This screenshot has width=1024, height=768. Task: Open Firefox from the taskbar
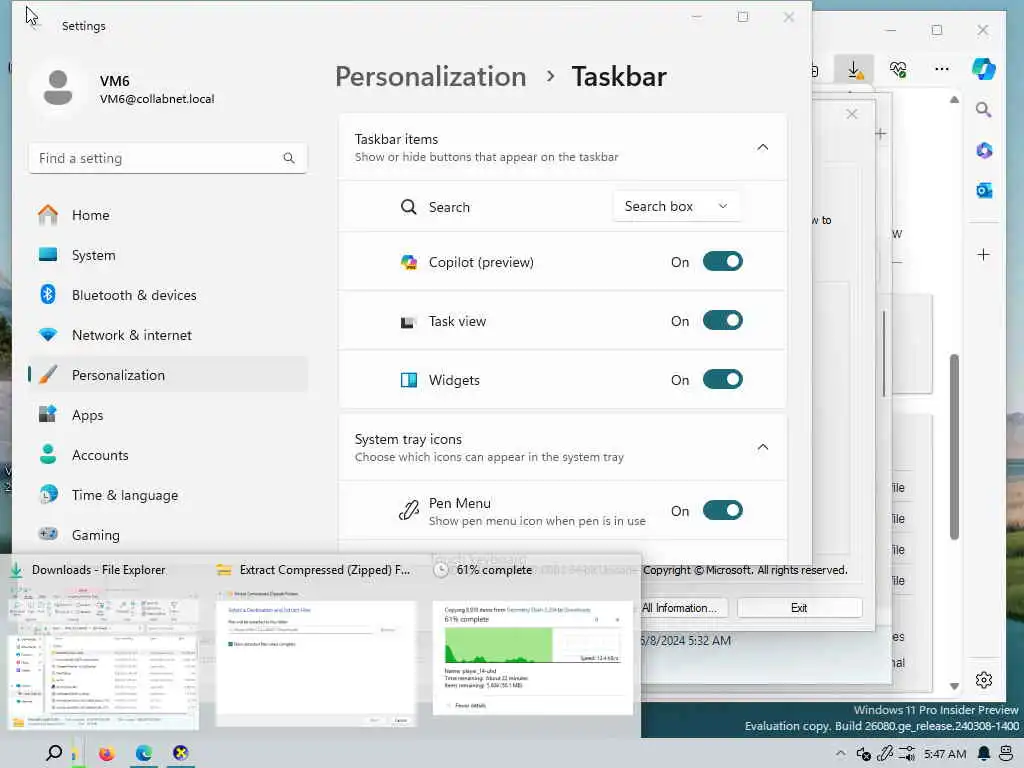106,753
